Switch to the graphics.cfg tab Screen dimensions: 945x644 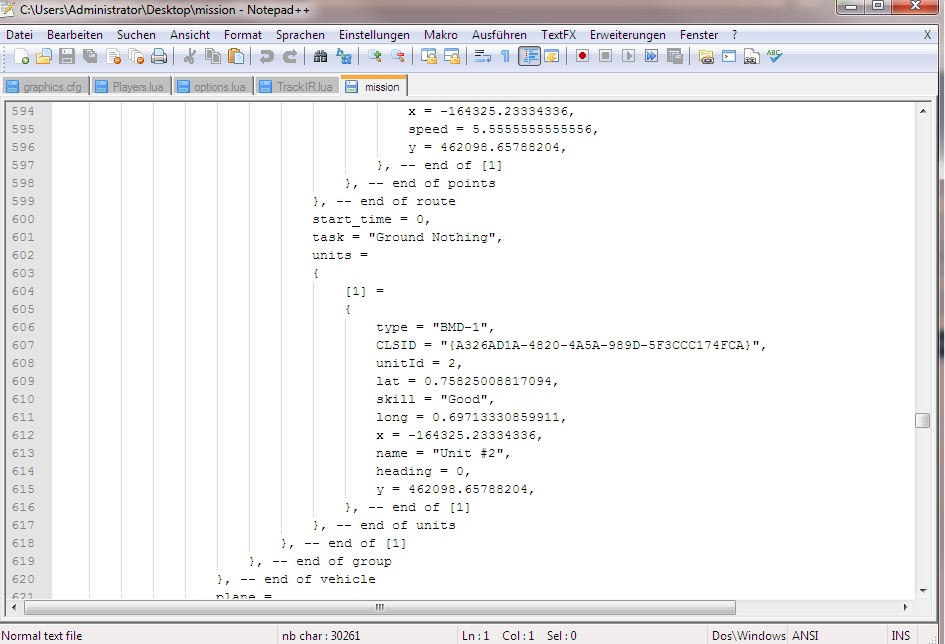coord(45,87)
